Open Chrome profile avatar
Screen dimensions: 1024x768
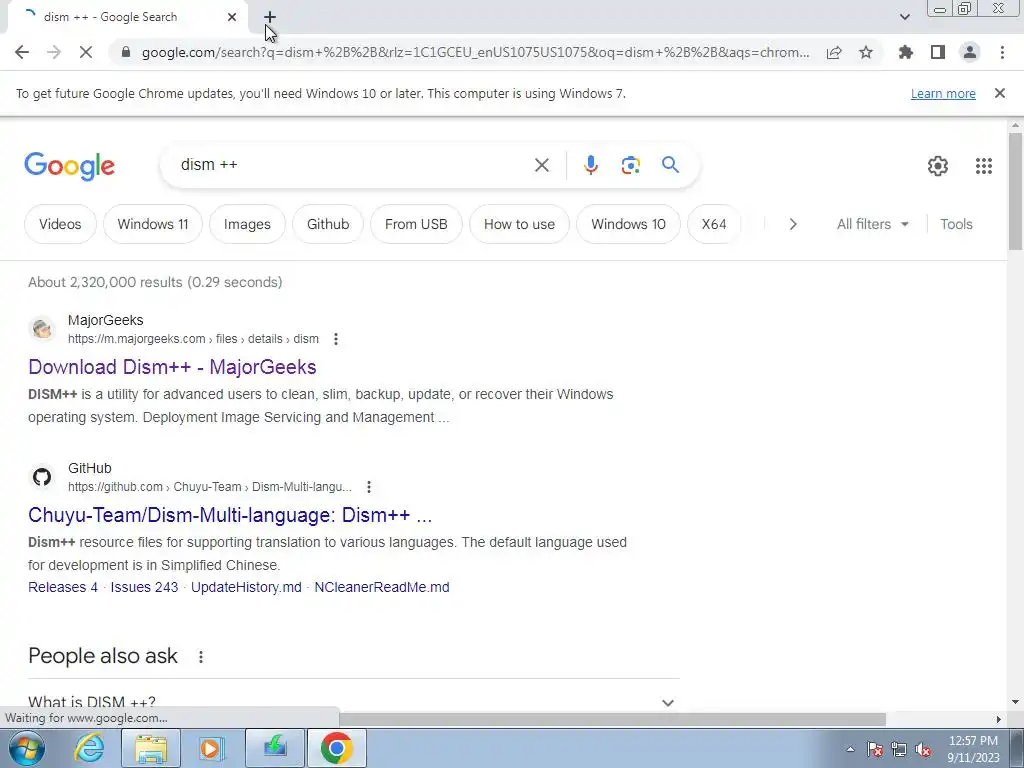(x=970, y=52)
